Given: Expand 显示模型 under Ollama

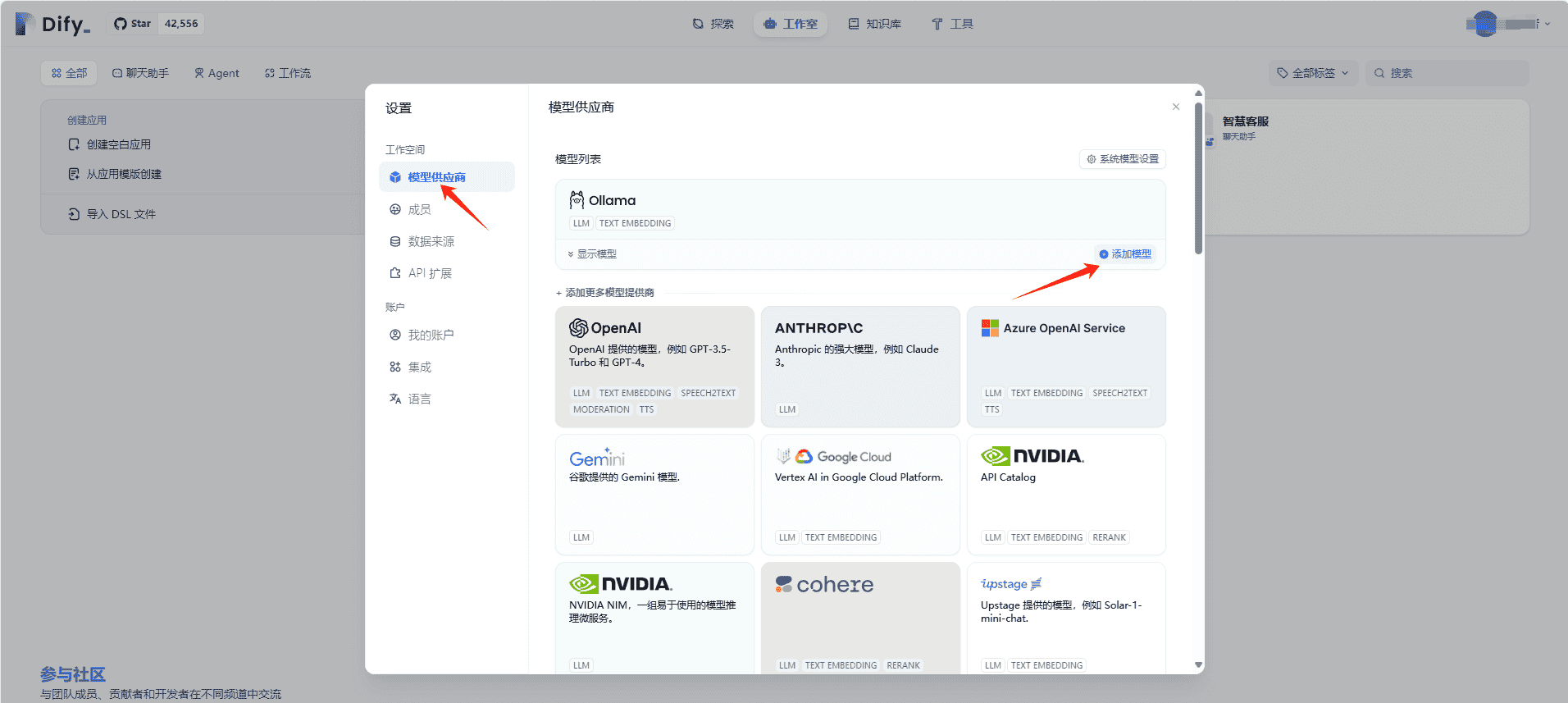Looking at the screenshot, I should pos(592,254).
